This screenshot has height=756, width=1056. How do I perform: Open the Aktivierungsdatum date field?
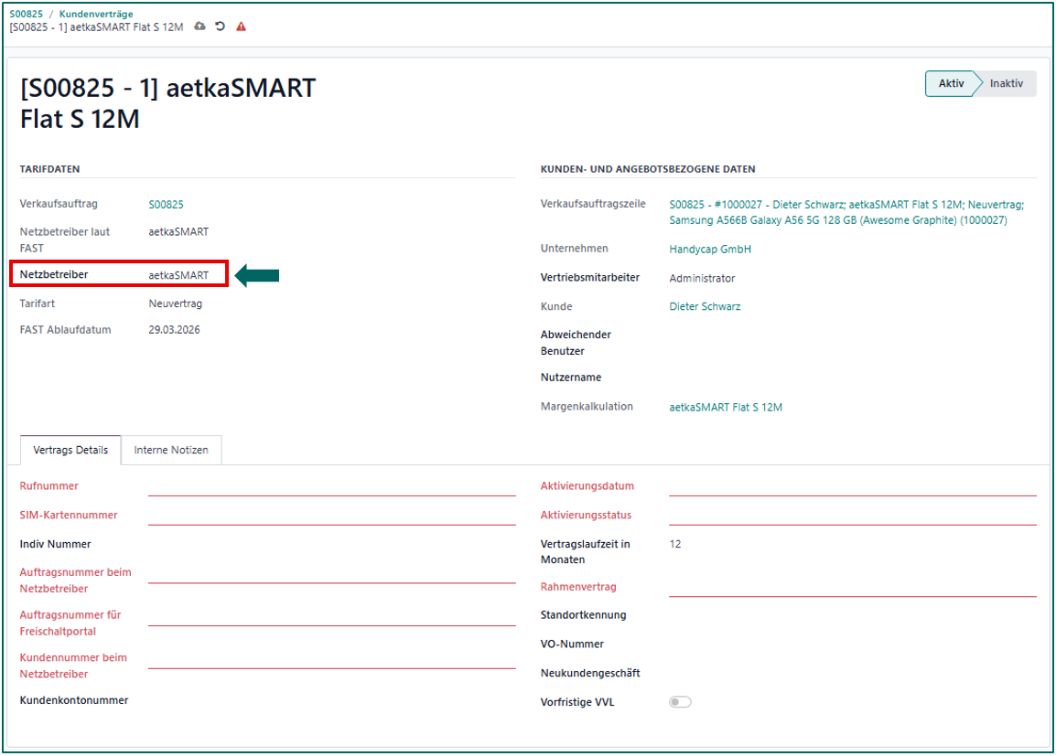(x=852, y=486)
